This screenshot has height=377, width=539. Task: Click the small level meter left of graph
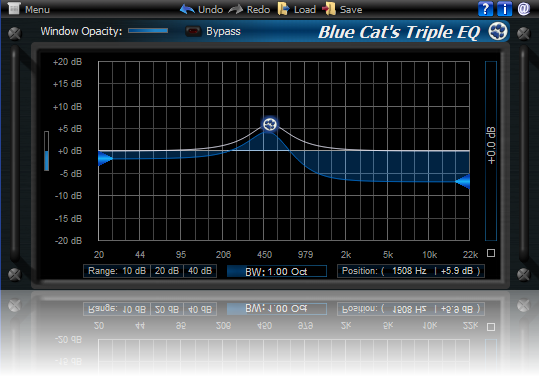point(46,151)
